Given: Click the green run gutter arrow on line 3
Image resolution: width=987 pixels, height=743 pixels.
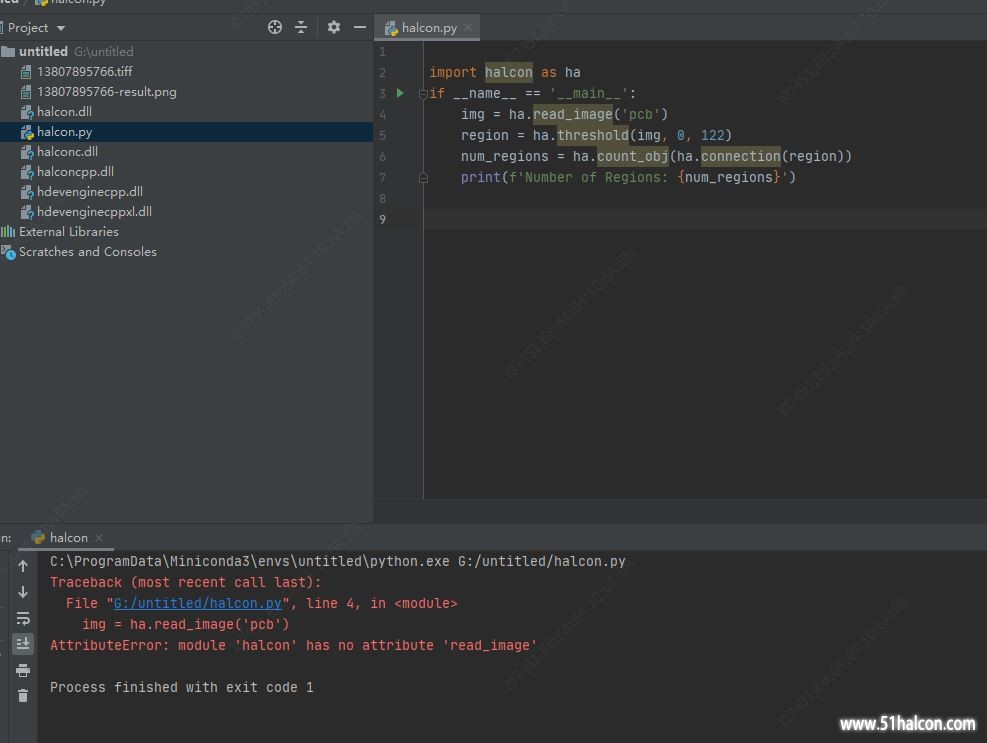Looking at the screenshot, I should pyautogui.click(x=400, y=93).
